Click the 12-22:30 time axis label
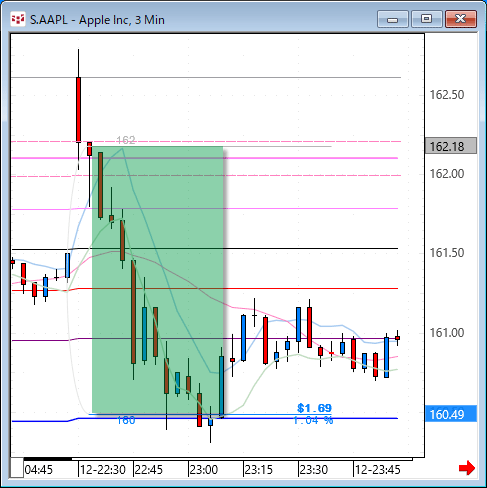 tap(103, 470)
